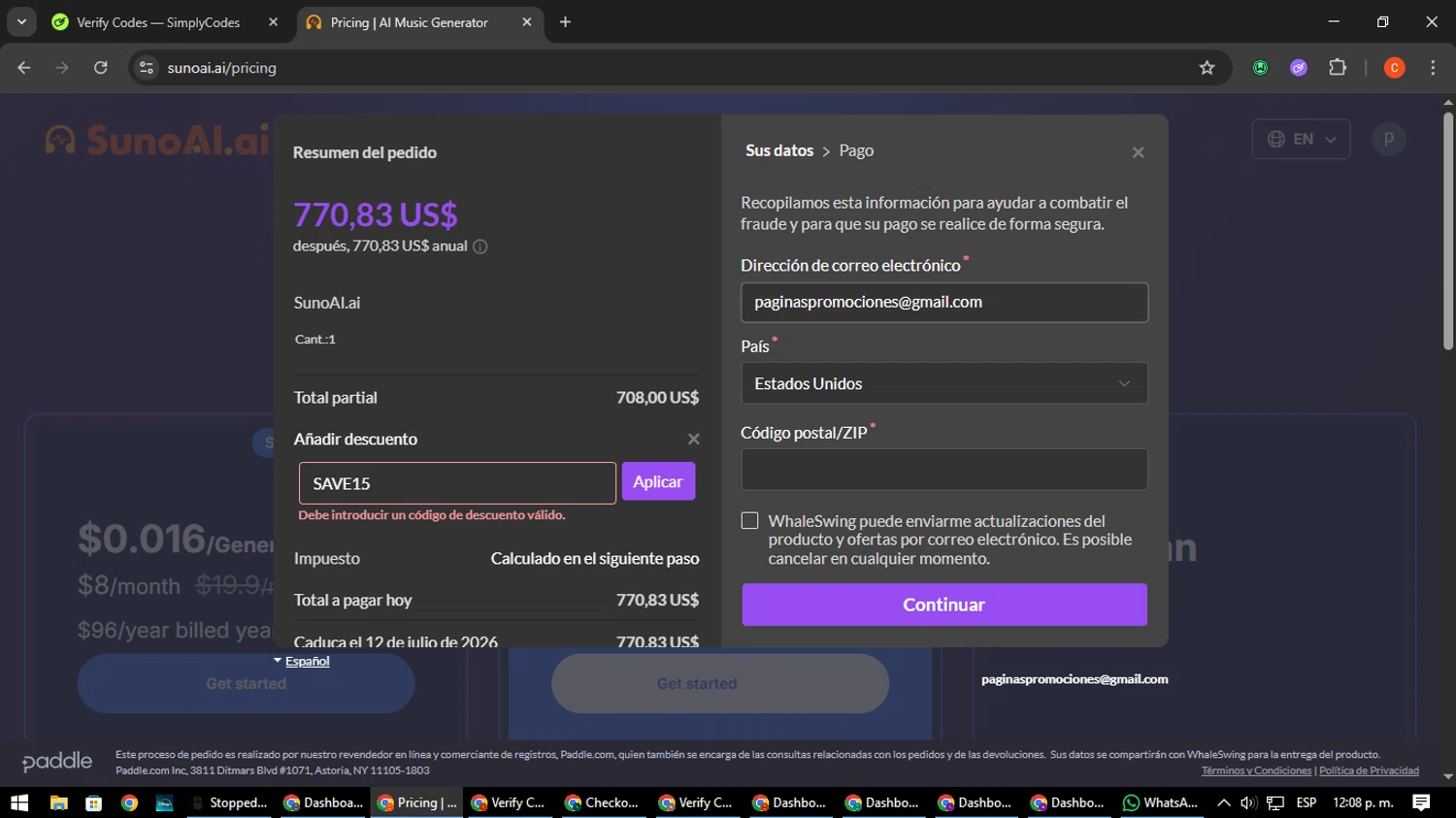Viewport: 1456px width, 818px height.
Task: Open the Windows Start menu
Action: 19,802
